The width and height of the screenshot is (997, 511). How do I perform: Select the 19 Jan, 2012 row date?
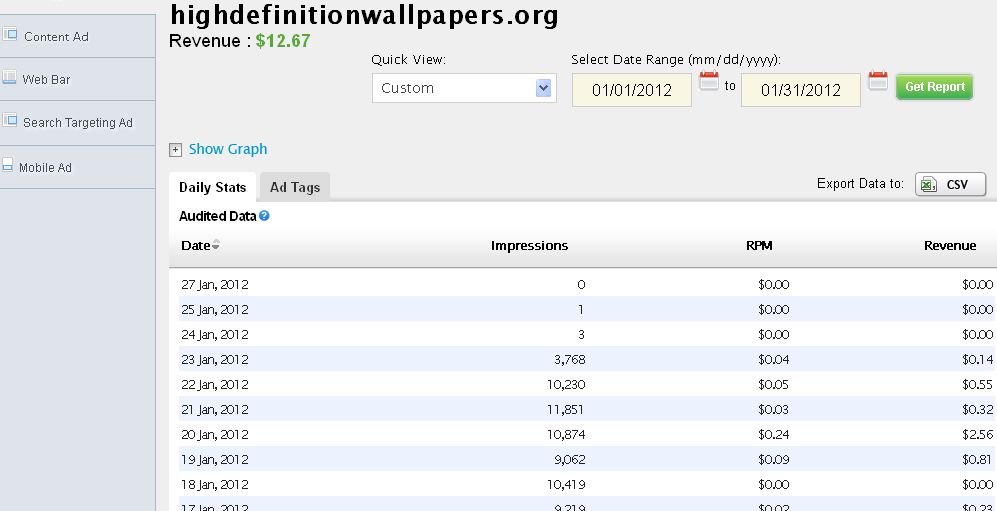pos(215,460)
